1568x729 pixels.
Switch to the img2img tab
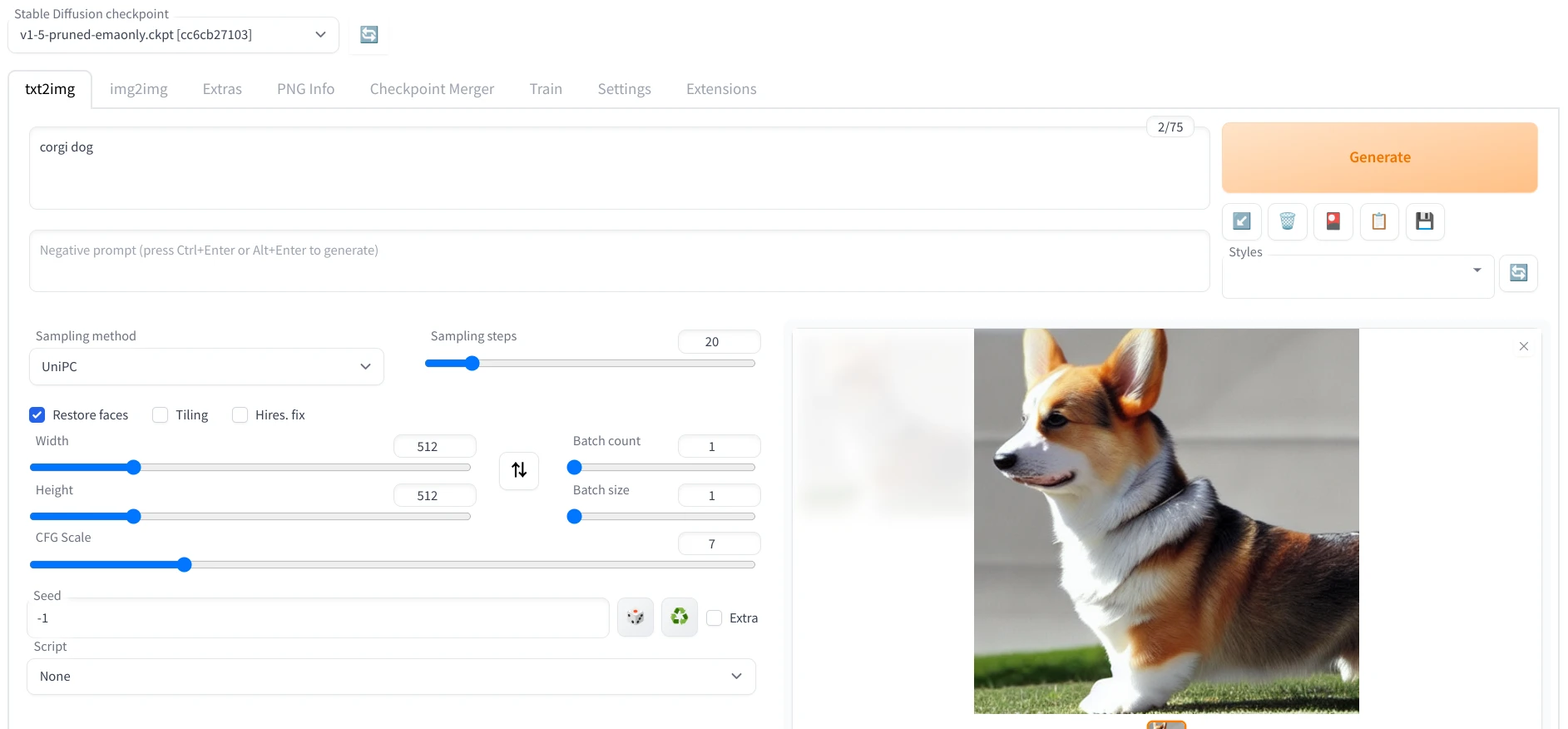(x=138, y=89)
